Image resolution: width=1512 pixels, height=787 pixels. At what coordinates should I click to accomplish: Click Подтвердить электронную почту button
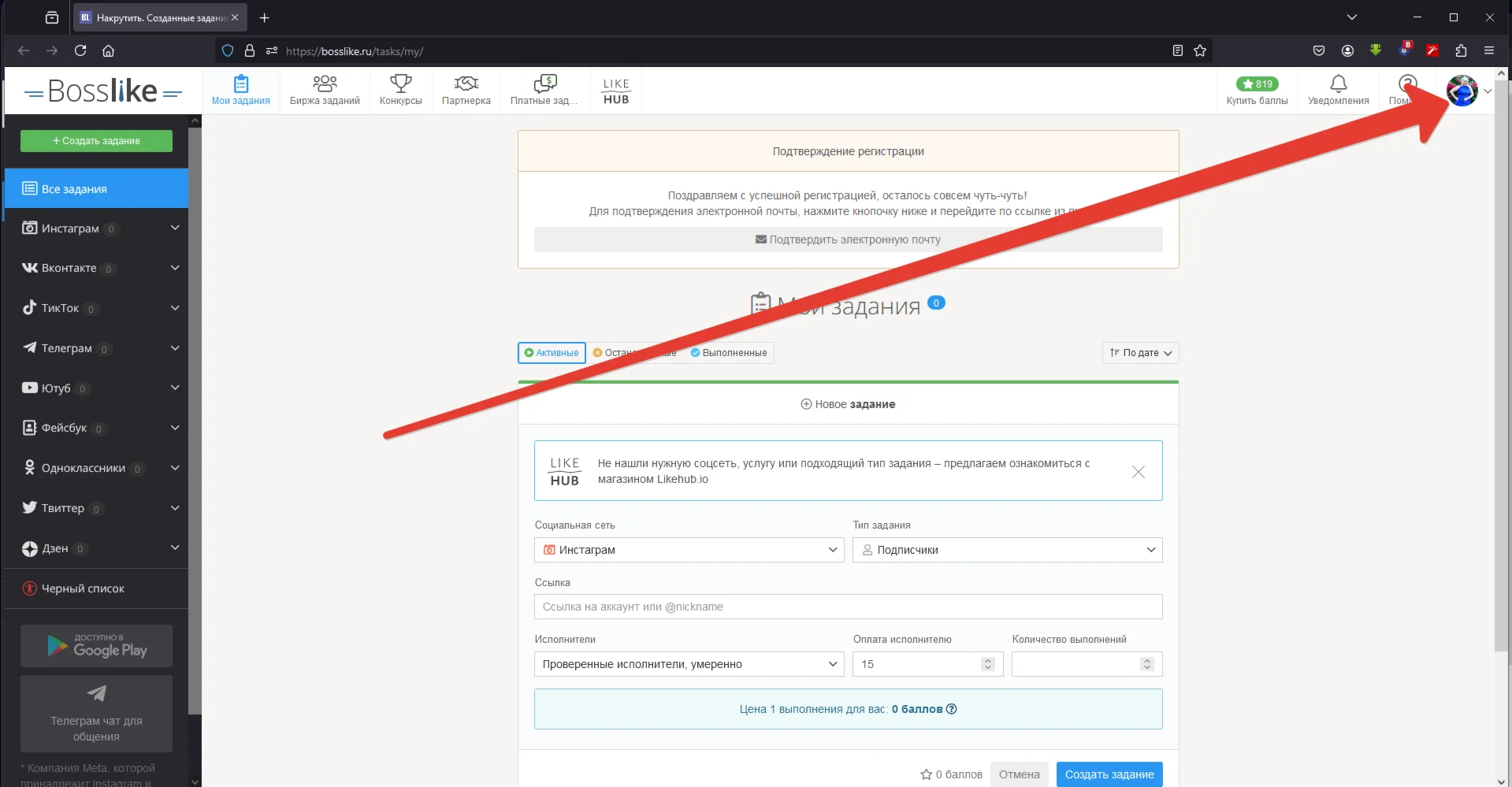tap(848, 239)
